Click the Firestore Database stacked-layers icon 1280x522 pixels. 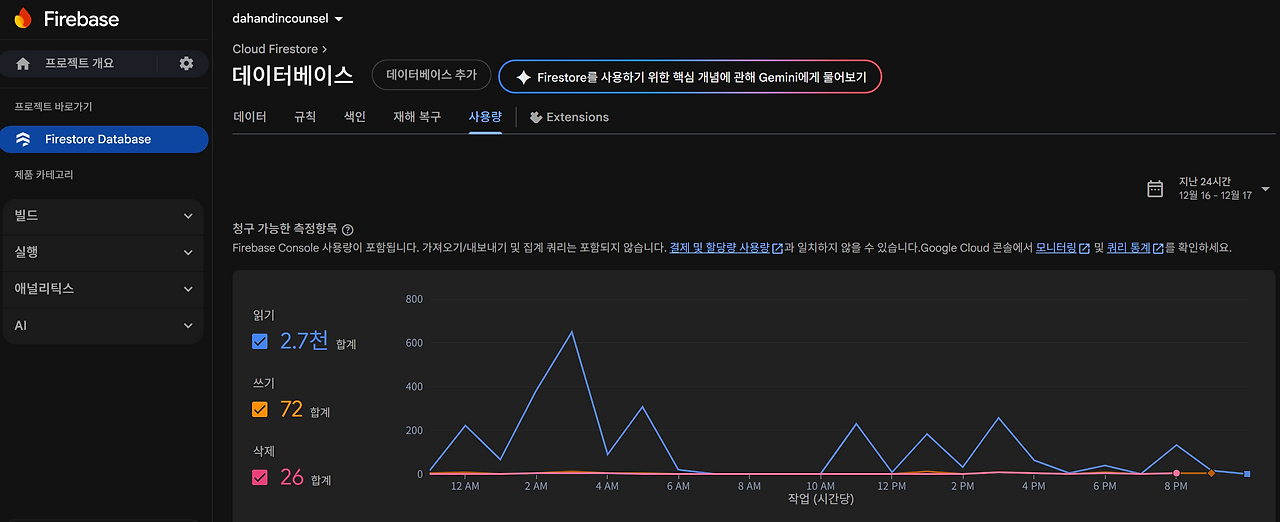[x=23, y=139]
